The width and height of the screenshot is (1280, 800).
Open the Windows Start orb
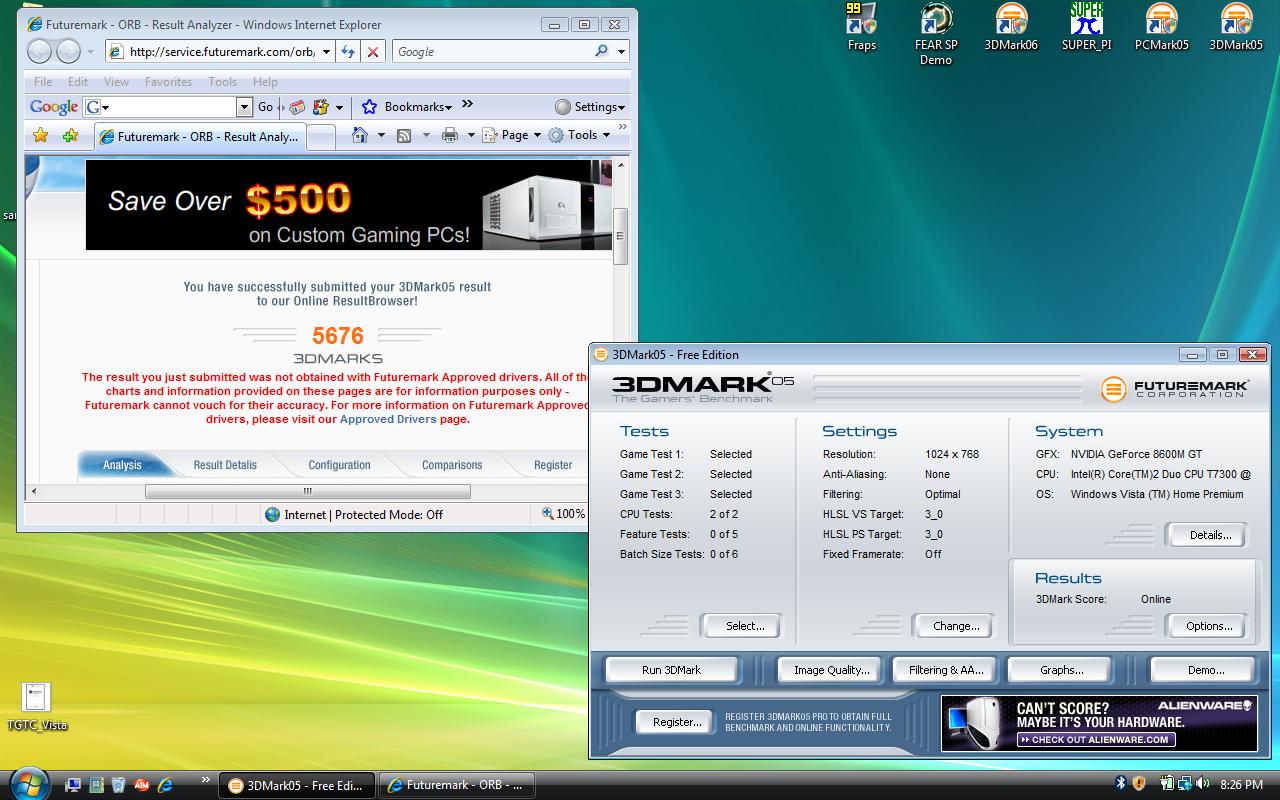coord(28,783)
